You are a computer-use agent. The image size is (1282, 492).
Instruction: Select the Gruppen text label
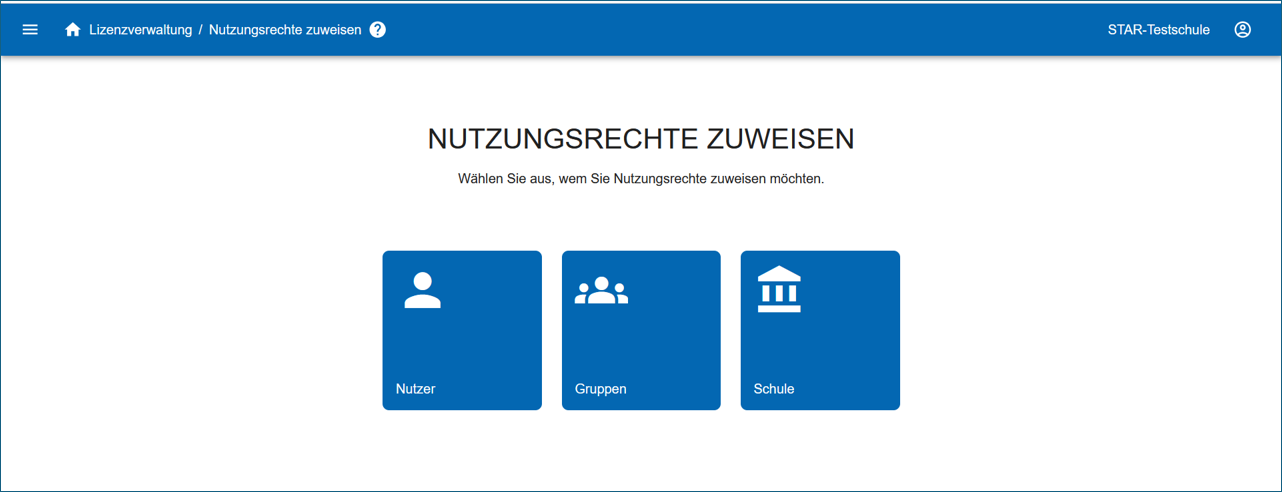(601, 389)
